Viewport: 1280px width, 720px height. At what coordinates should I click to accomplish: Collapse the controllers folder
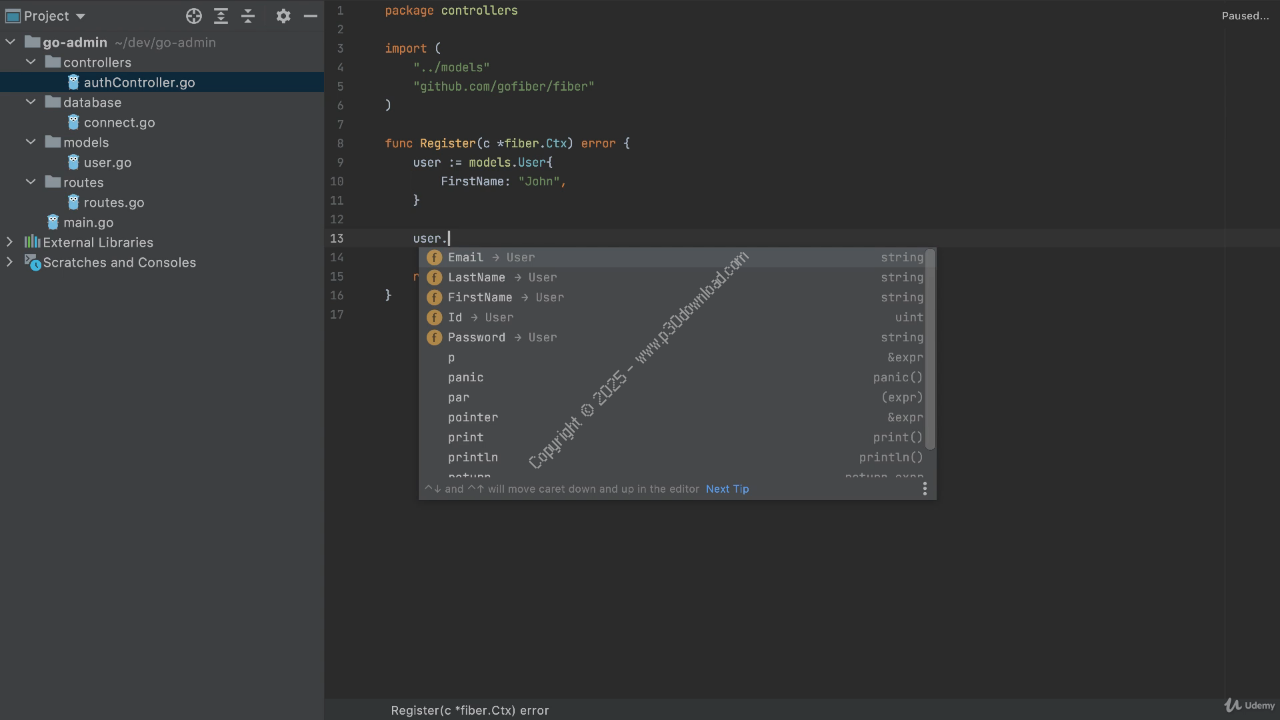coord(31,62)
